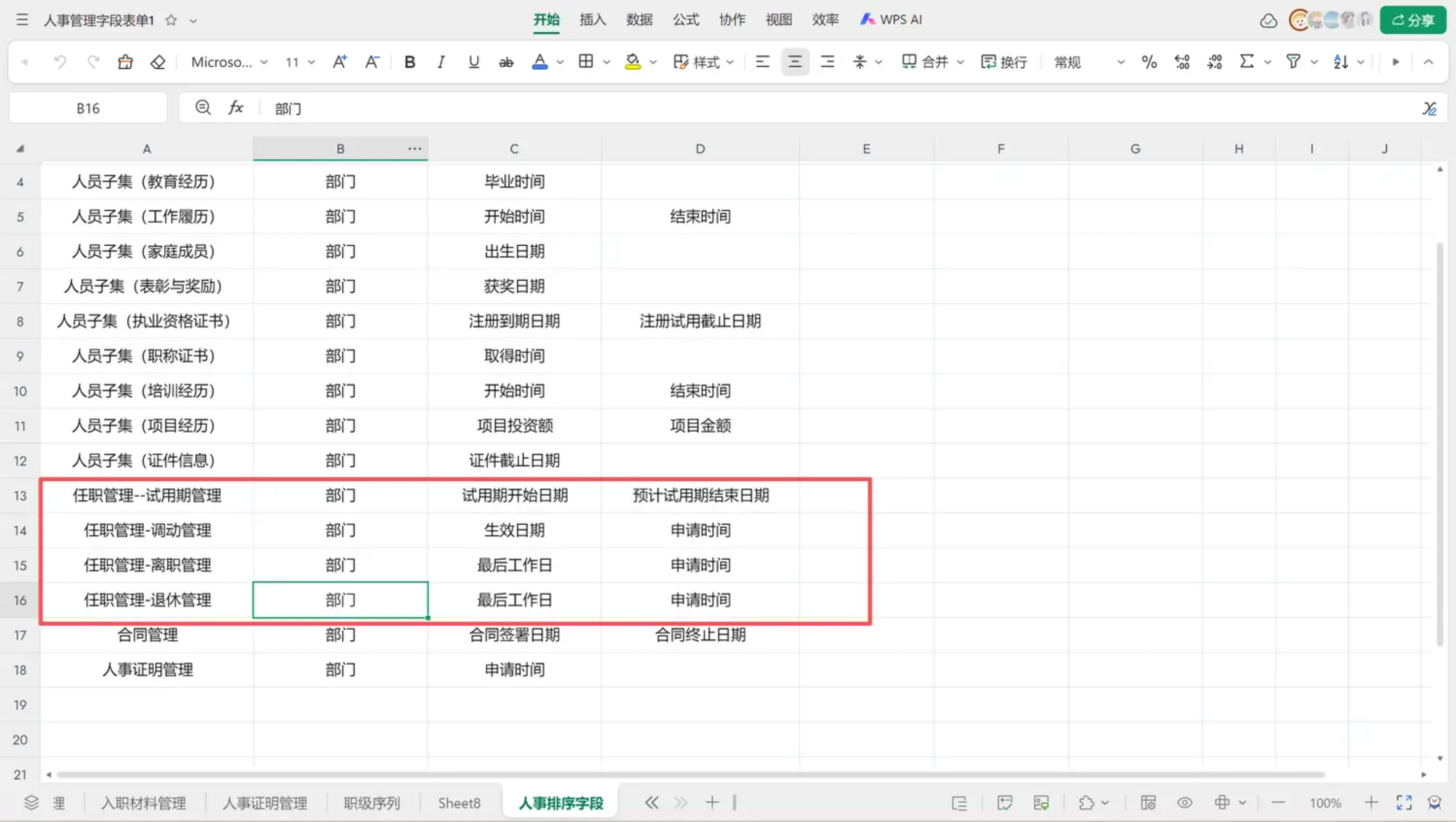Screen dimensions: 1456x822
Task: Open the zoom level dropdown in formula bar
Action: click(x=203, y=107)
